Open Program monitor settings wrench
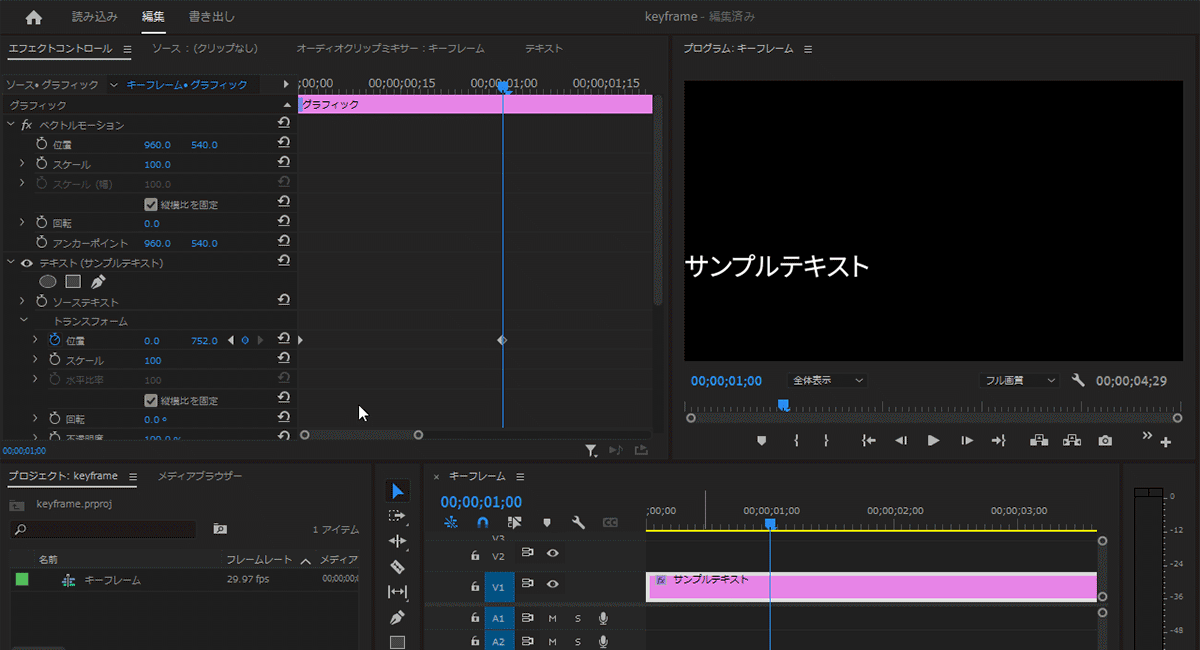This screenshot has width=1200, height=650. click(1078, 380)
